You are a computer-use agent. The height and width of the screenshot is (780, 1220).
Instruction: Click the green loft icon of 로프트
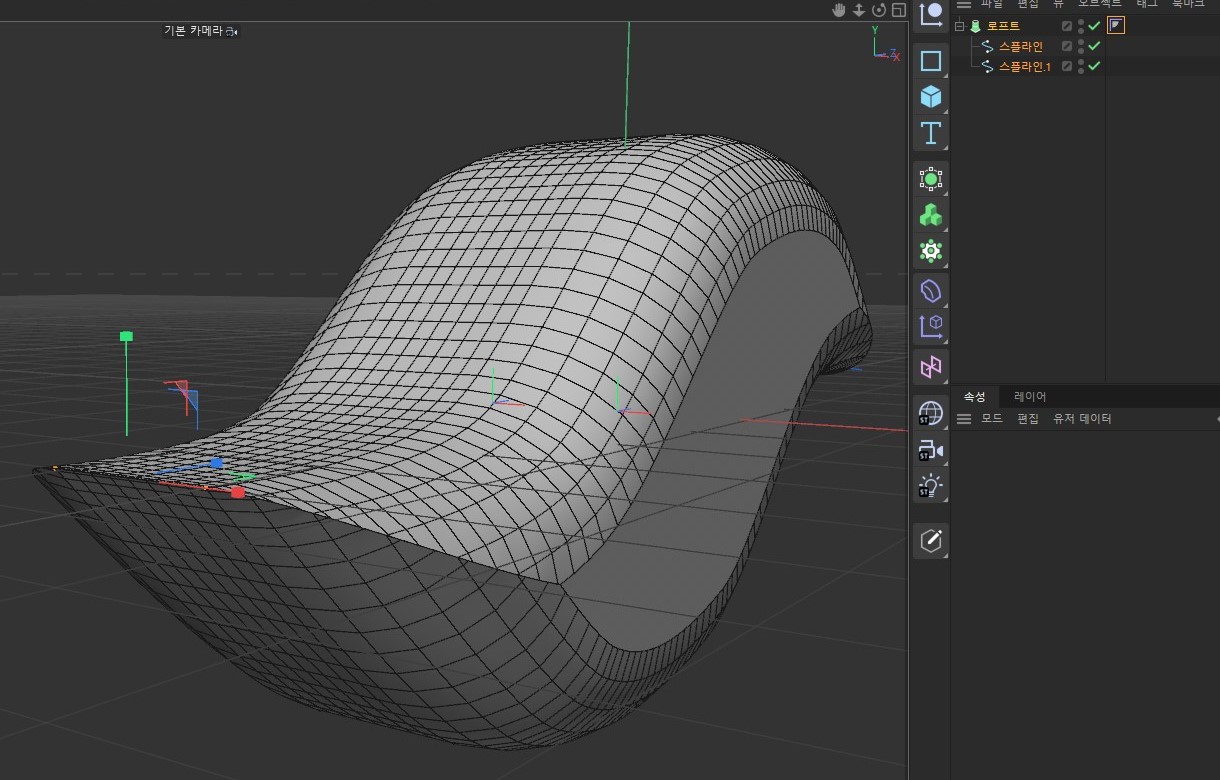point(976,26)
